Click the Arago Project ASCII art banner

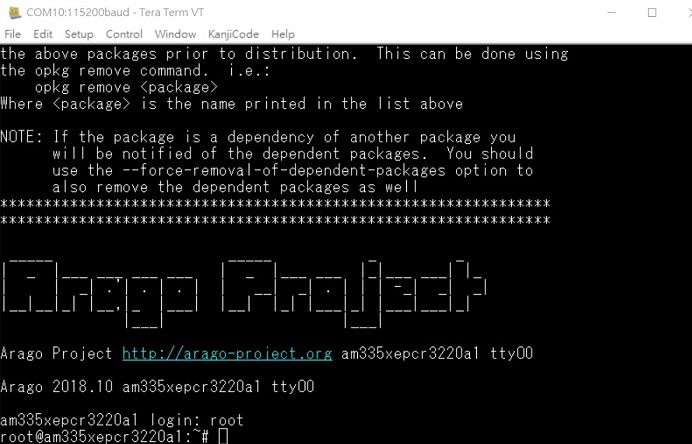click(x=244, y=294)
